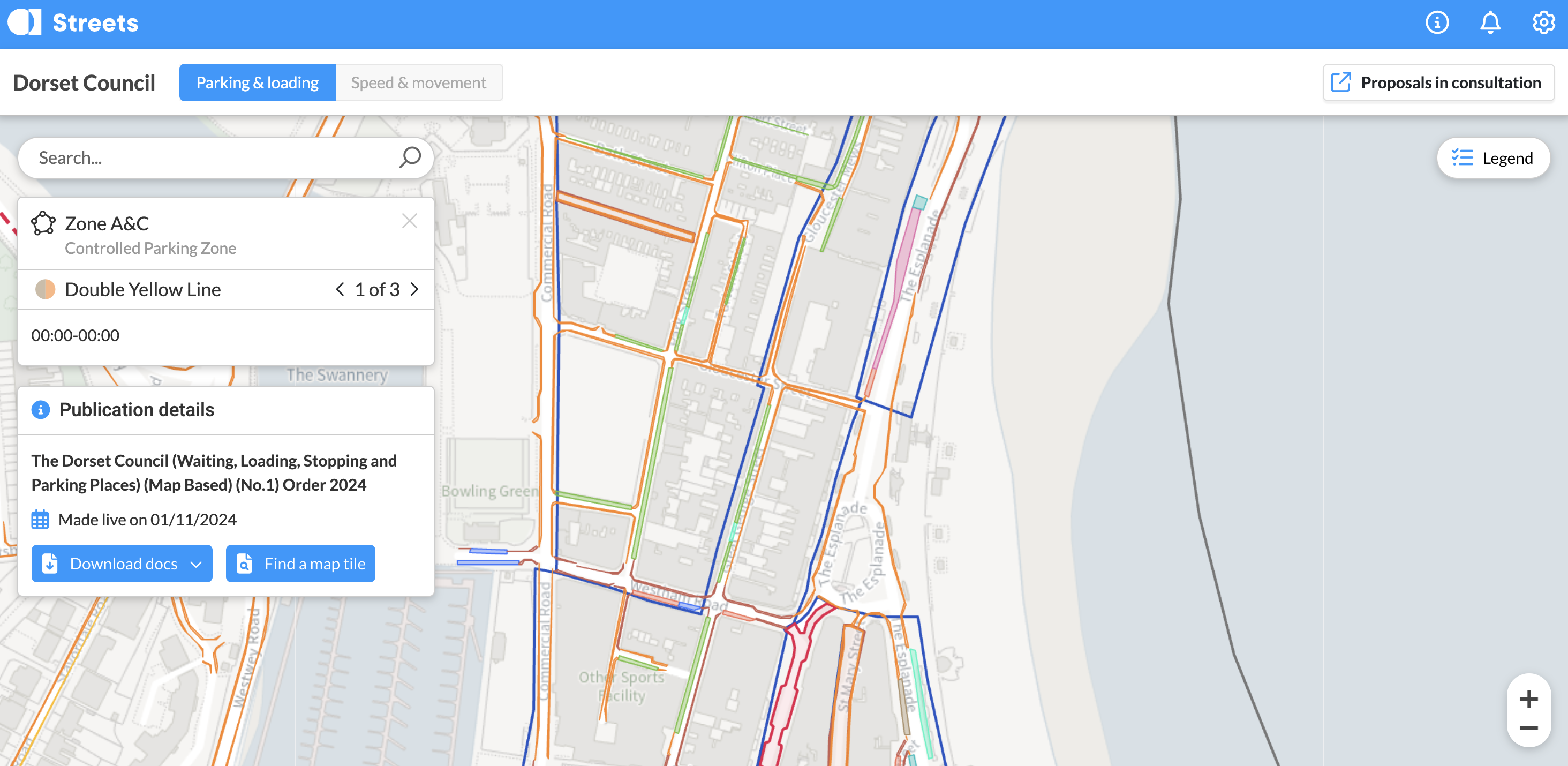The width and height of the screenshot is (1568, 766).
Task: Click the Zone A&C polygon icon
Action: click(x=43, y=223)
